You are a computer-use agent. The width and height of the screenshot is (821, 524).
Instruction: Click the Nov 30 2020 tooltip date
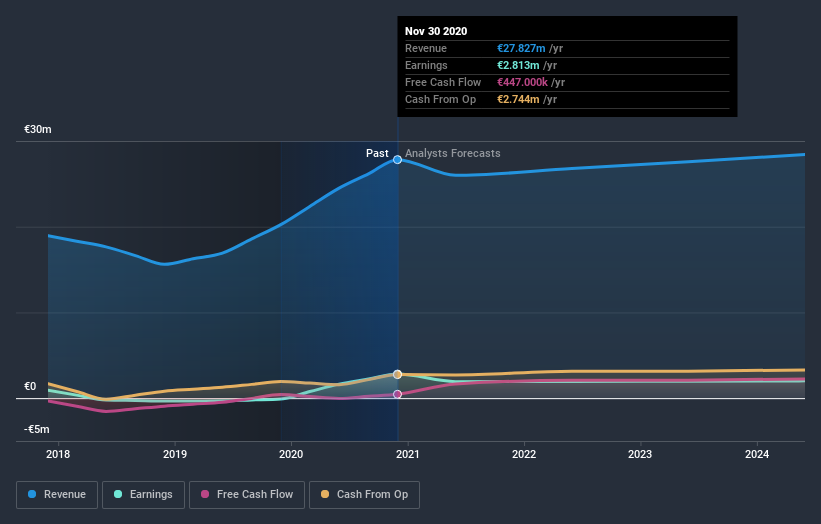click(x=436, y=31)
